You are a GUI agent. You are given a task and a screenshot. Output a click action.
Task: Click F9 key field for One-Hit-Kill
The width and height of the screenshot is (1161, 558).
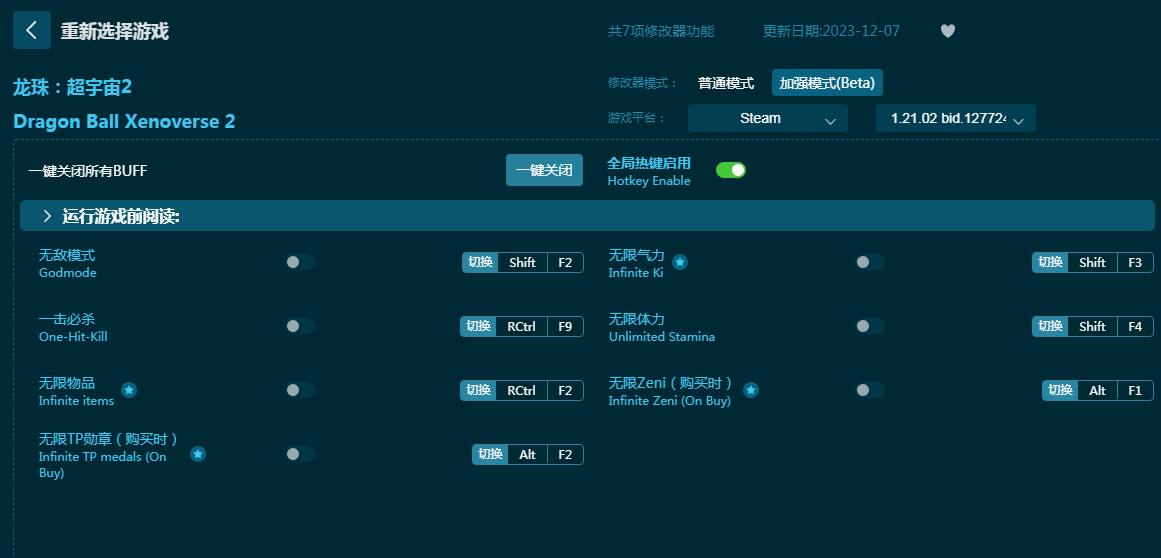566,326
